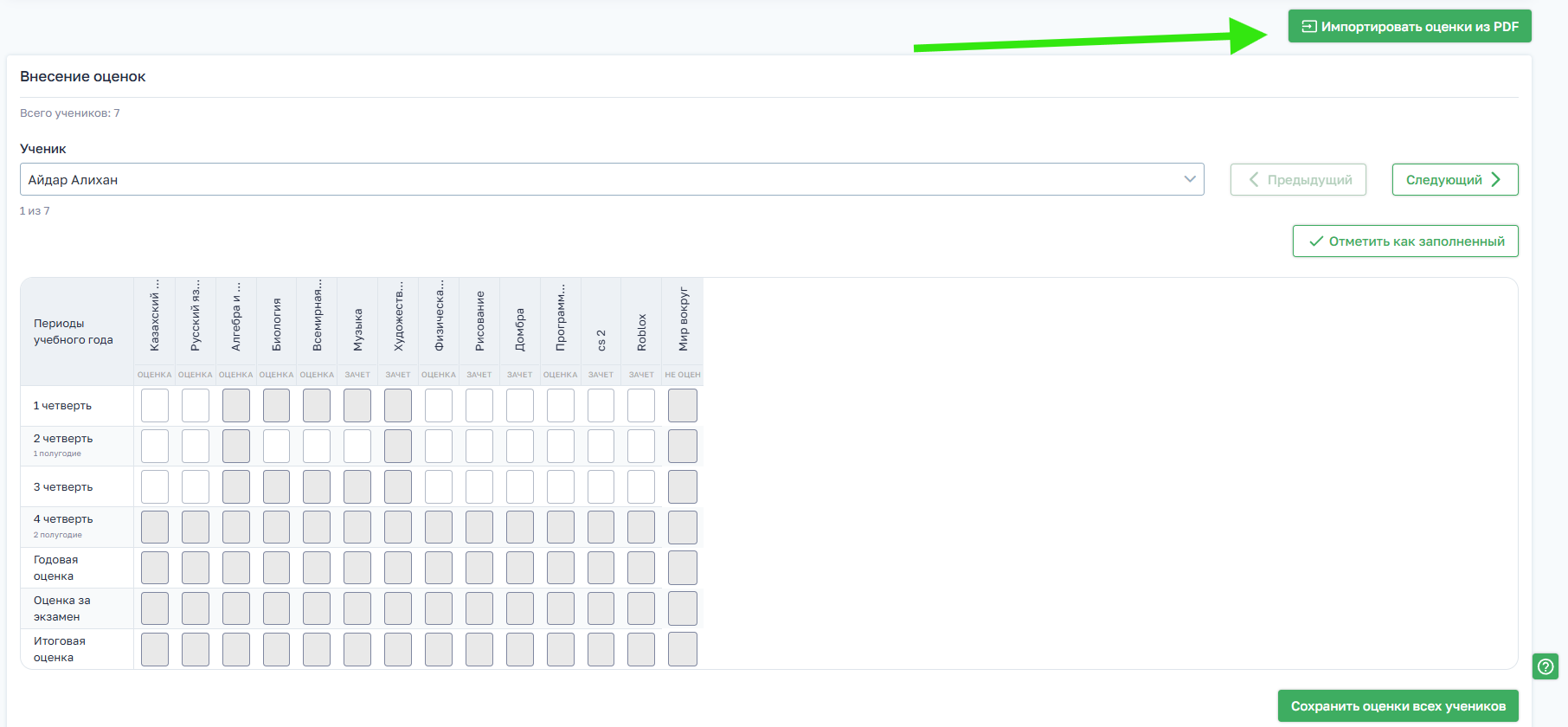Click the Следующий student button
1568x727 pixels.
tap(1454, 180)
